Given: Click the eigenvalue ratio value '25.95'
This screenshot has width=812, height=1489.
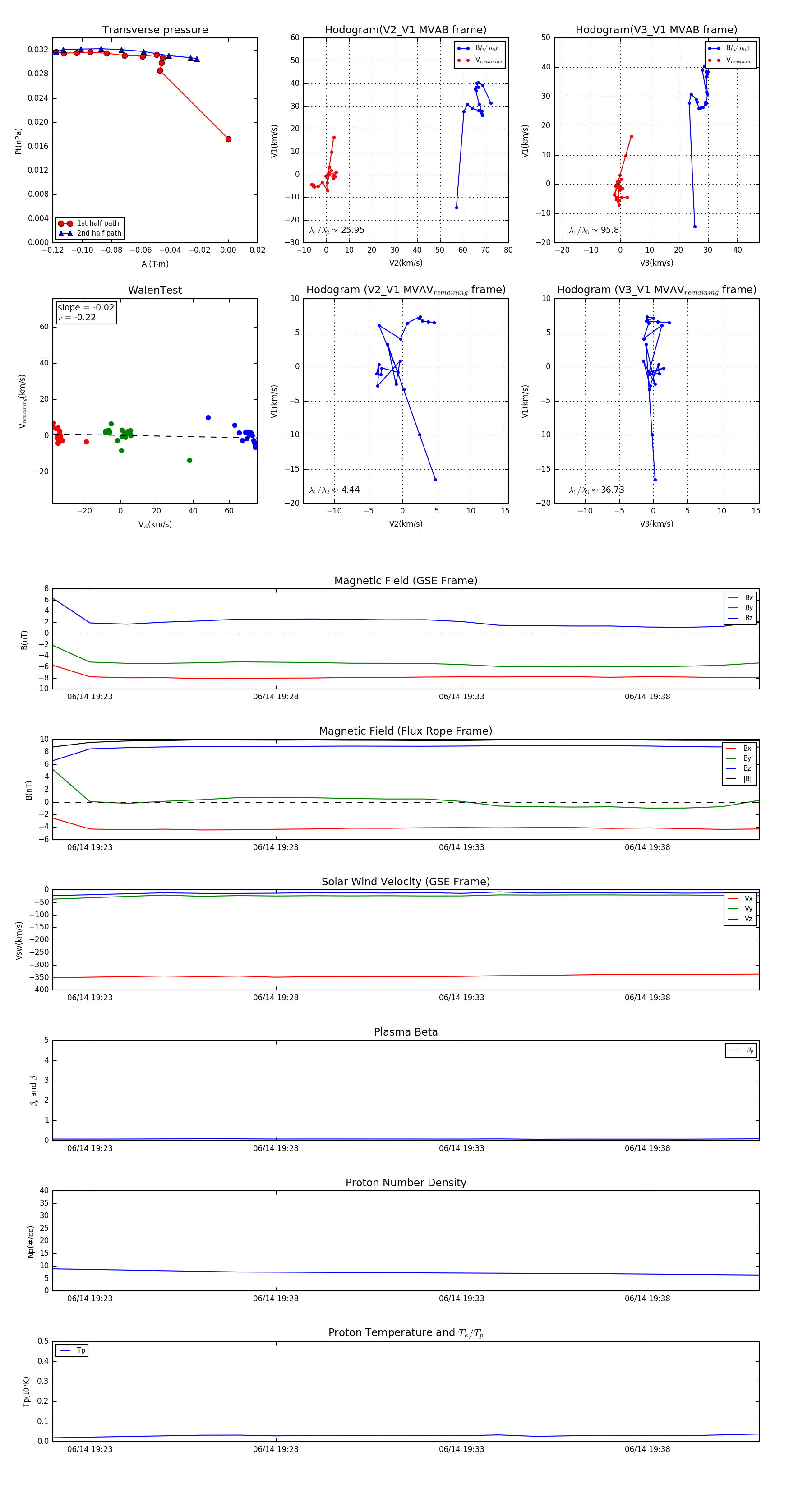Looking at the screenshot, I should (352, 230).
